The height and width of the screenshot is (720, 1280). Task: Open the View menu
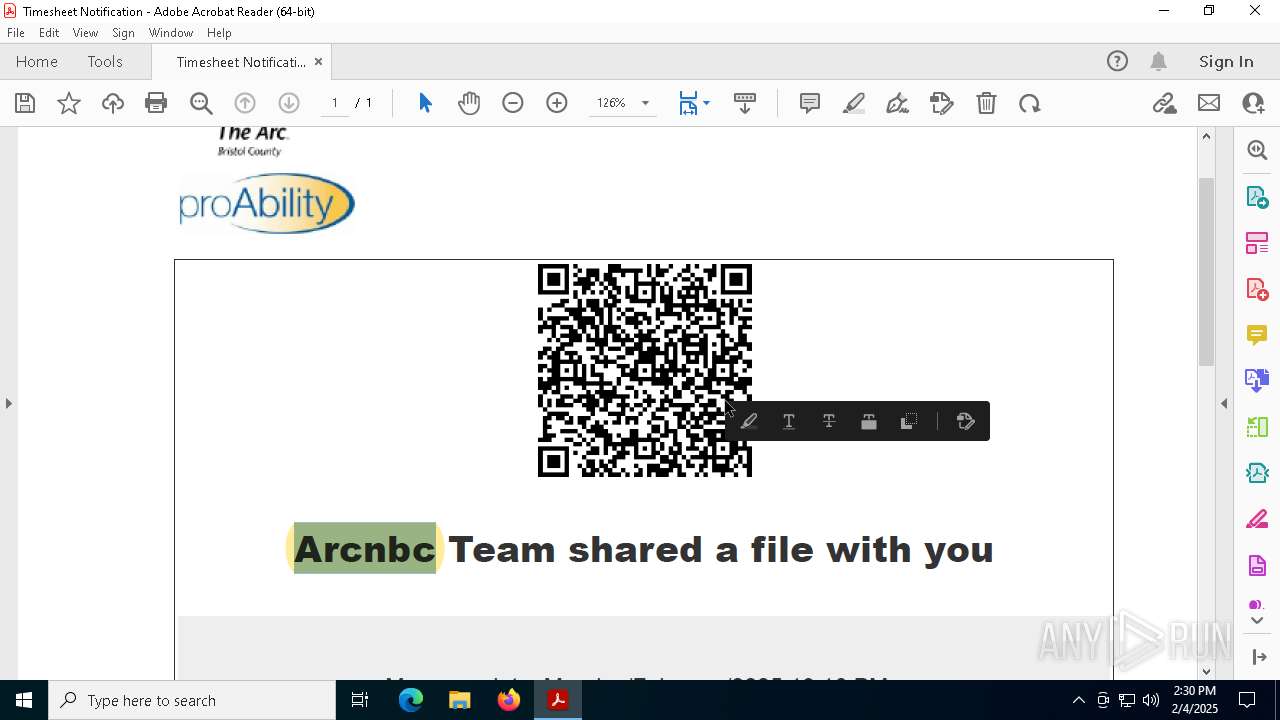pos(86,33)
